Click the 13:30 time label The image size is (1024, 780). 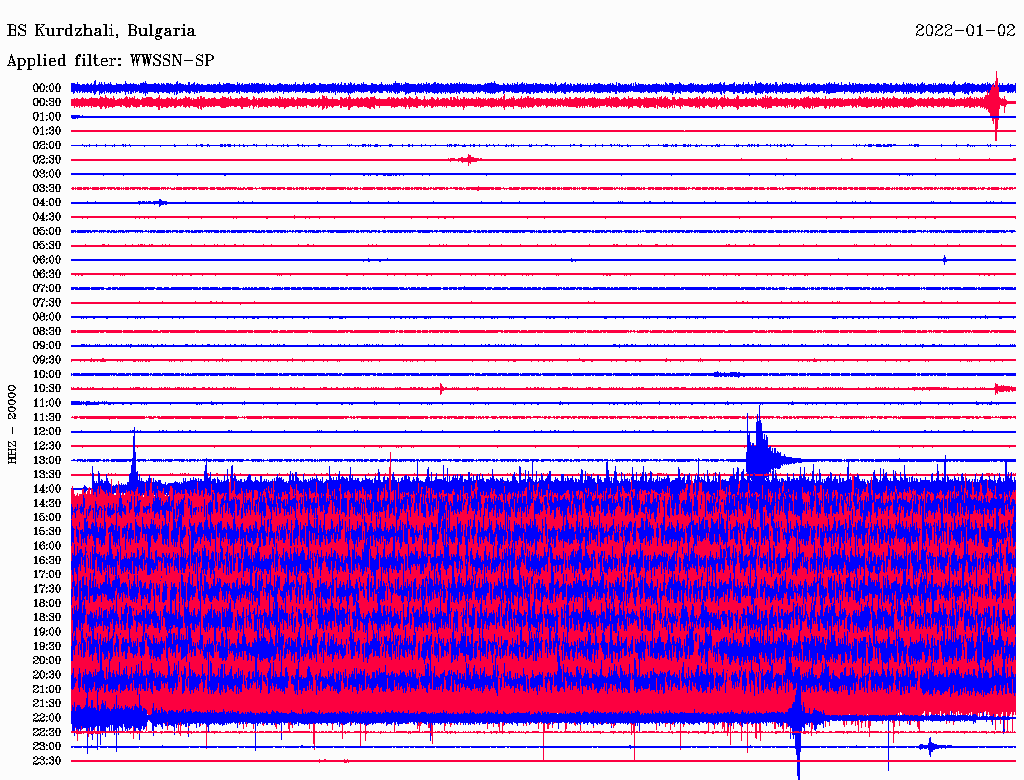47,475
